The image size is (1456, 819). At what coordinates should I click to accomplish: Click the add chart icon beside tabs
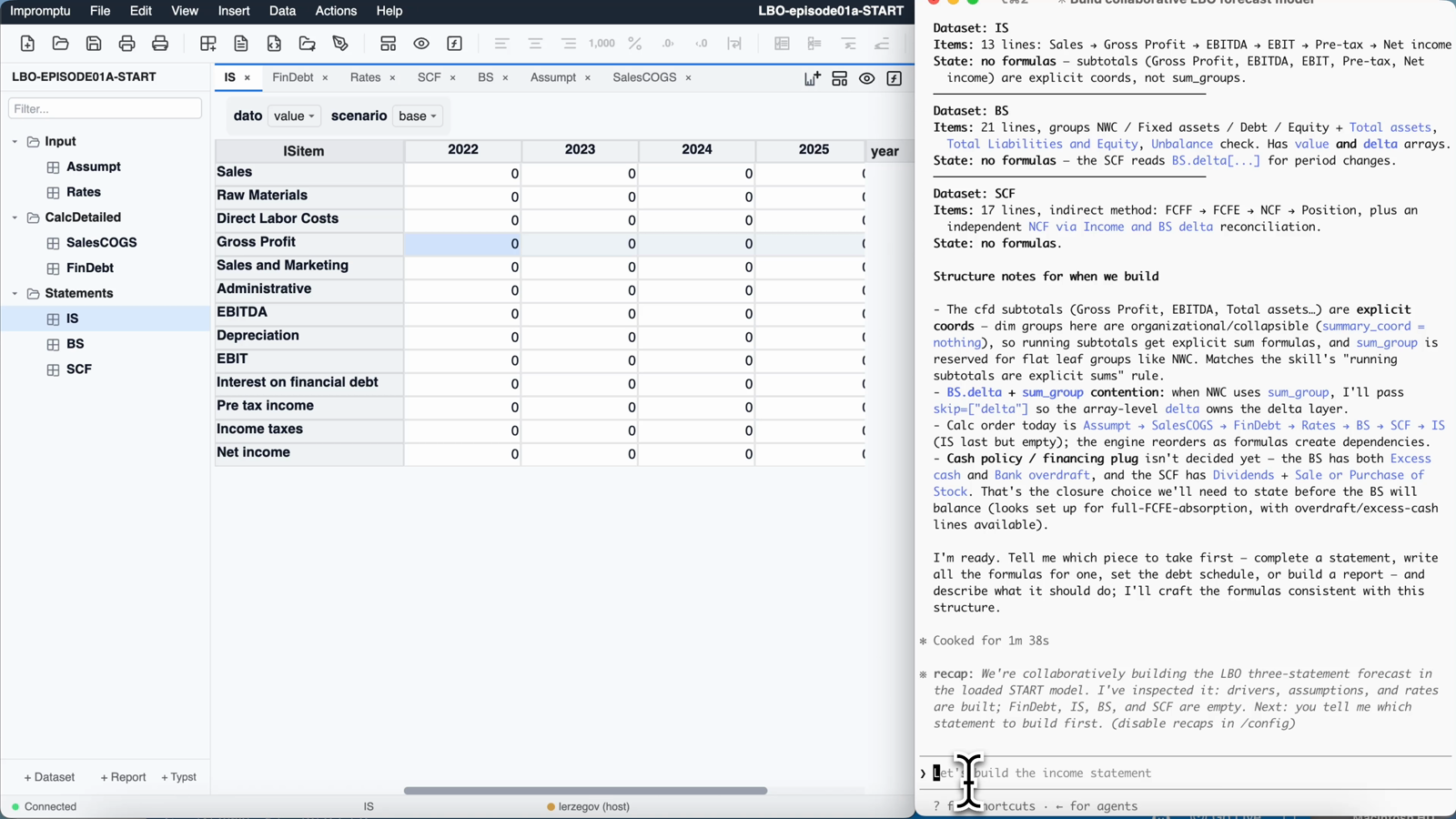pos(812,79)
